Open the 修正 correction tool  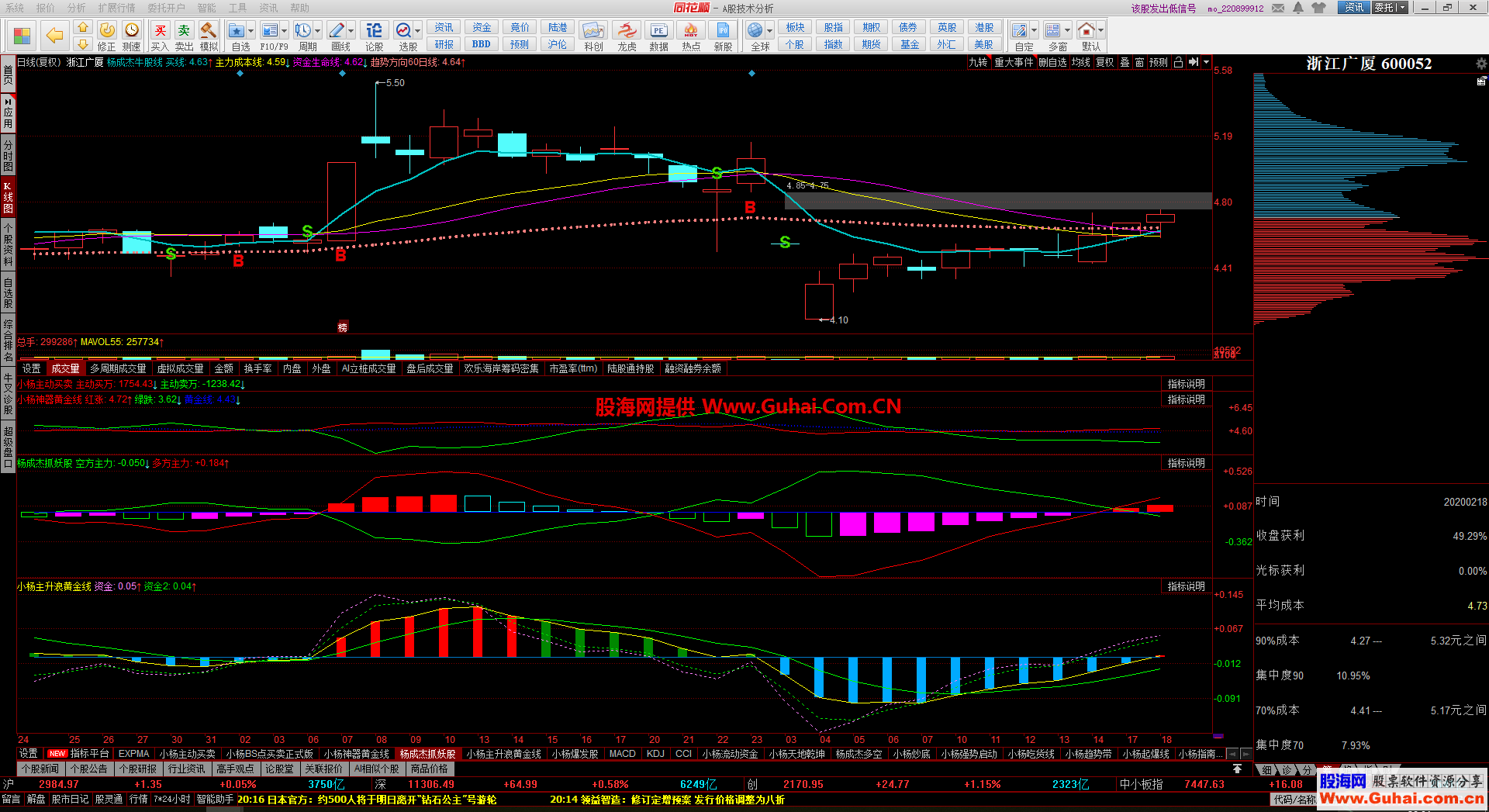107,36
